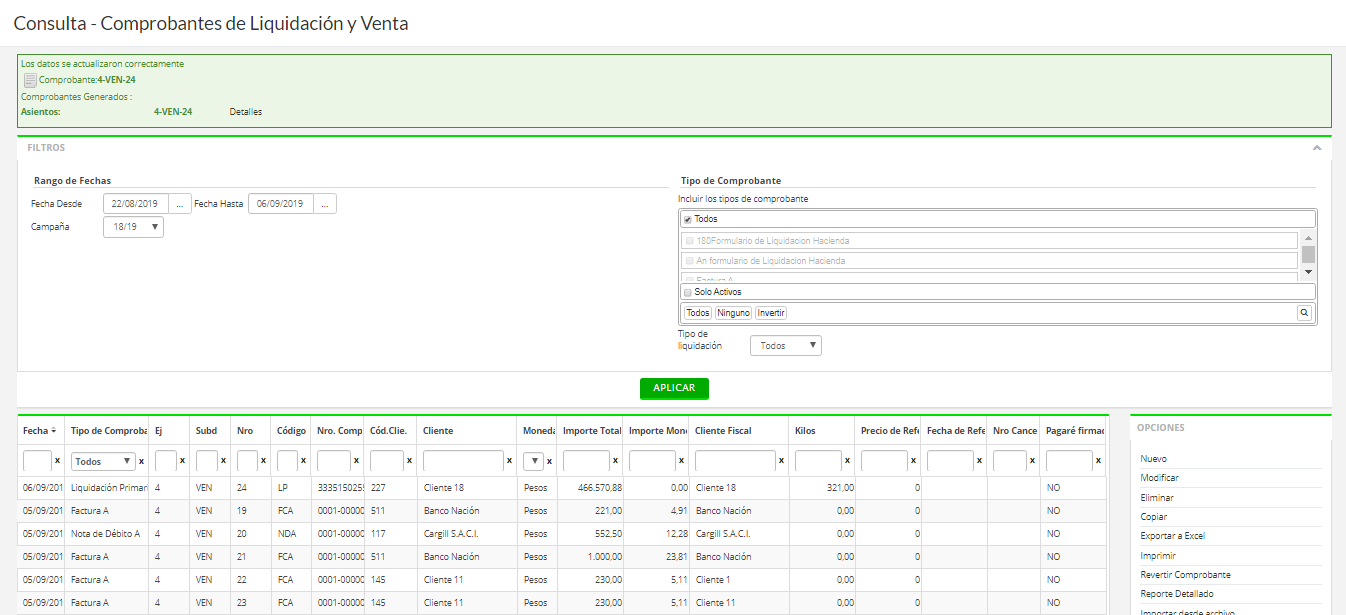
Task: Clear the Importe Total column filter x
Action: click(615, 462)
